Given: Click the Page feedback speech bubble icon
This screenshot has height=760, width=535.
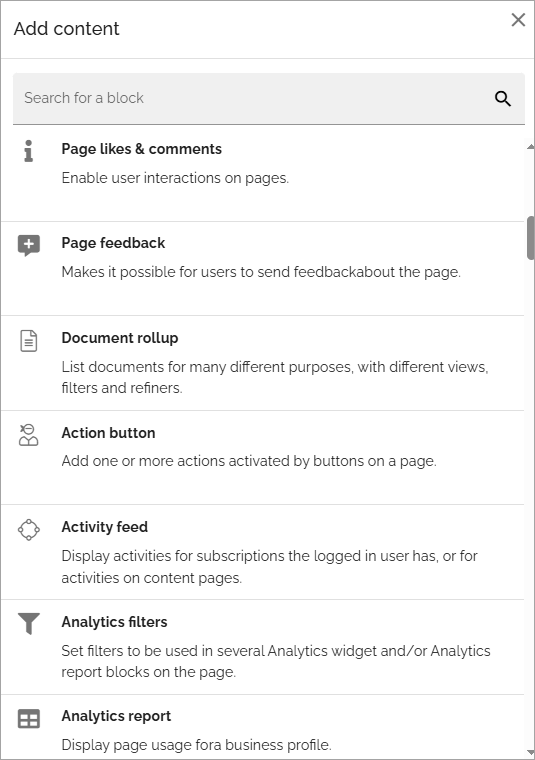Looking at the screenshot, I should click(x=29, y=246).
